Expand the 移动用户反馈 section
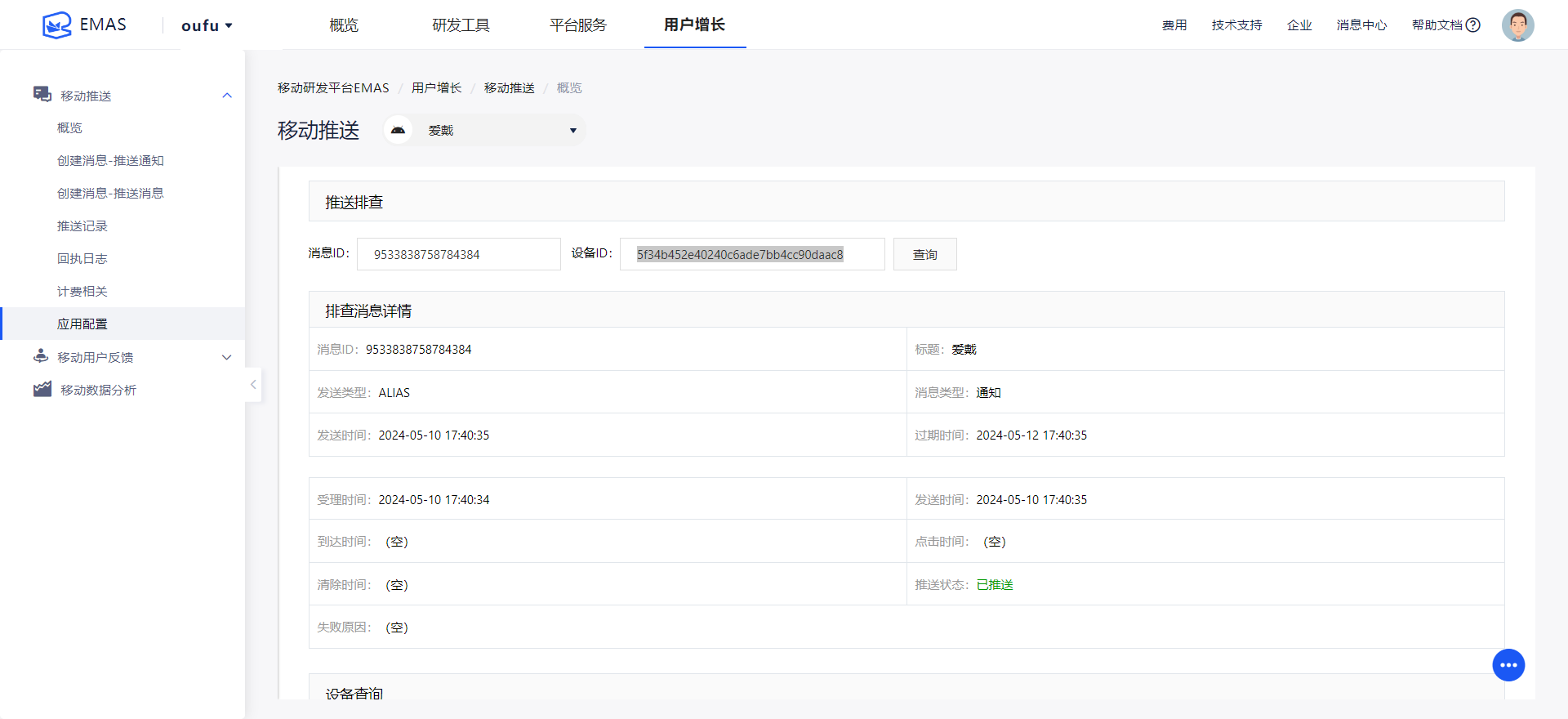1568x719 pixels. pyautogui.click(x=227, y=357)
